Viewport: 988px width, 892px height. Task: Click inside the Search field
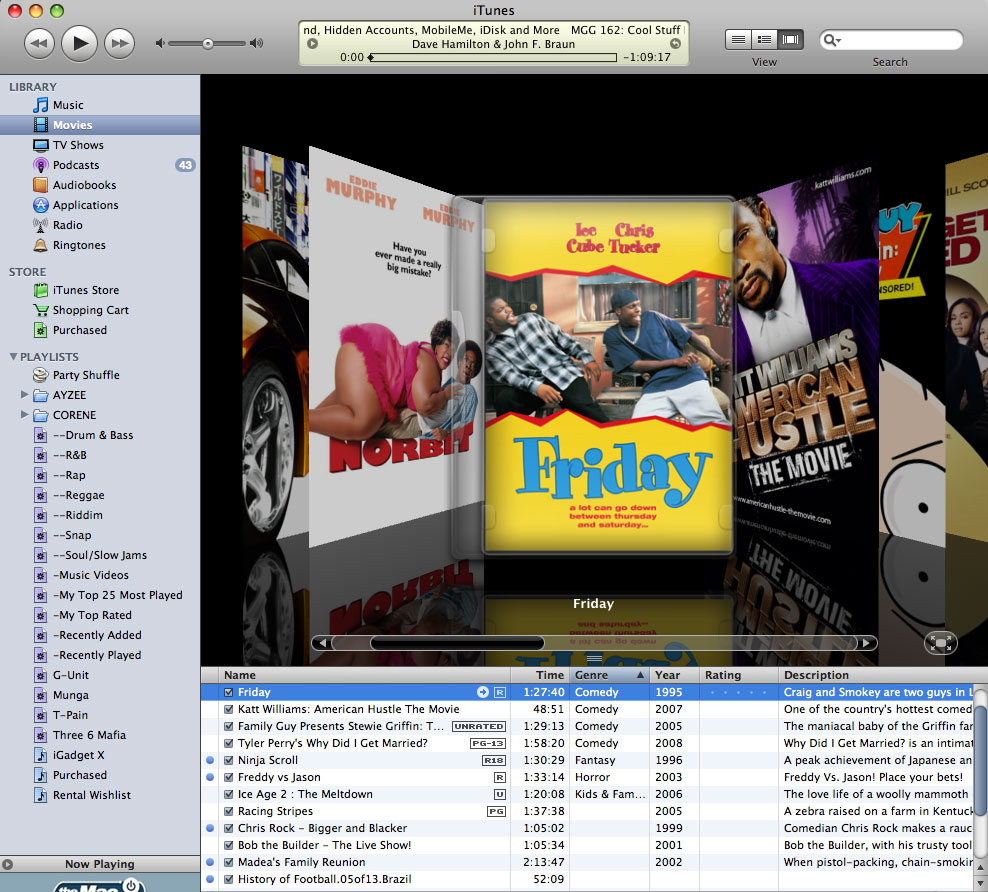[890, 39]
